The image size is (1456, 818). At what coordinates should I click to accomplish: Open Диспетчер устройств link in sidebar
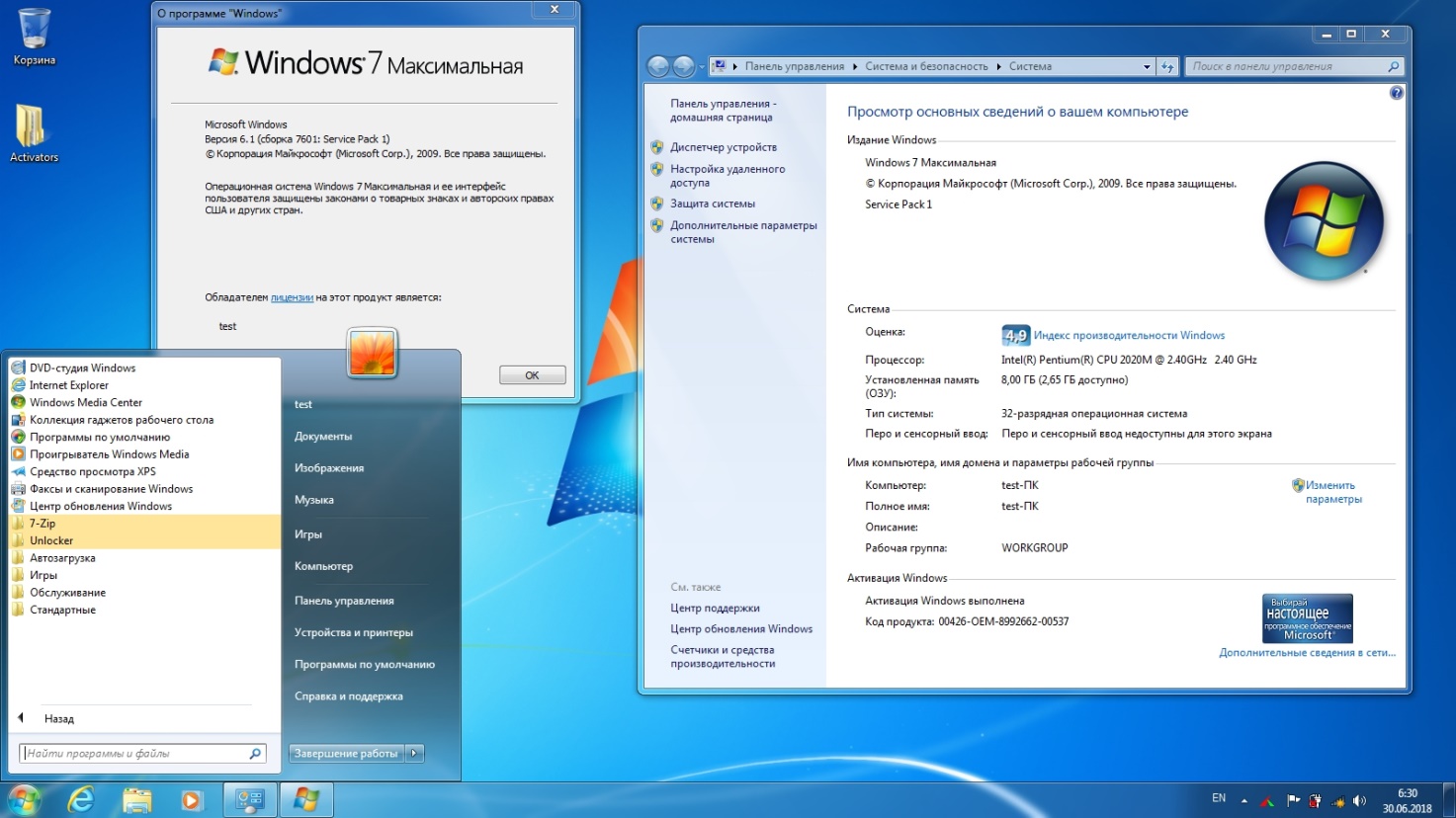click(724, 147)
